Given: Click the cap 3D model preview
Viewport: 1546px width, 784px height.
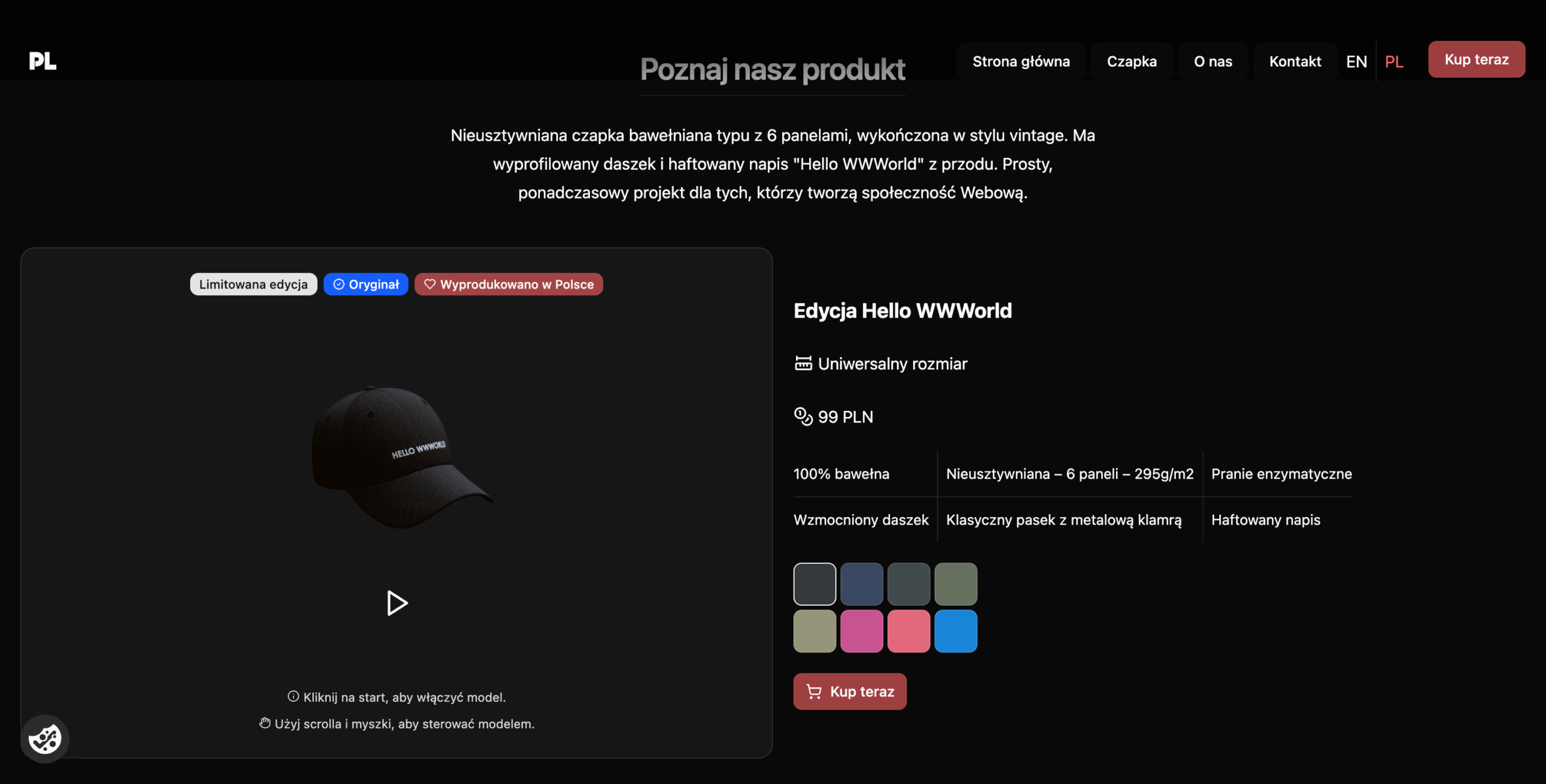Looking at the screenshot, I should 402,457.
